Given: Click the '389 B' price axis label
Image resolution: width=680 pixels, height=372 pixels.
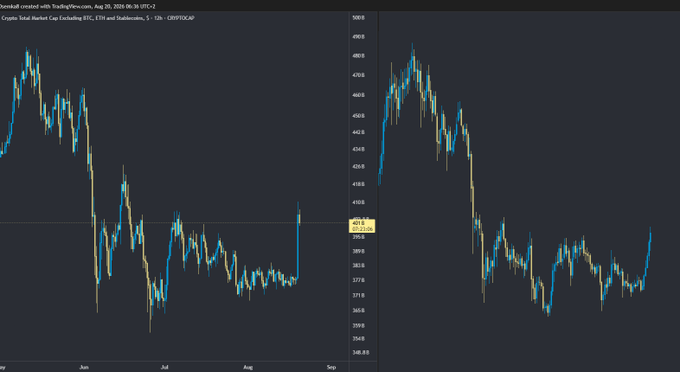Looking at the screenshot, I should 358,251.
